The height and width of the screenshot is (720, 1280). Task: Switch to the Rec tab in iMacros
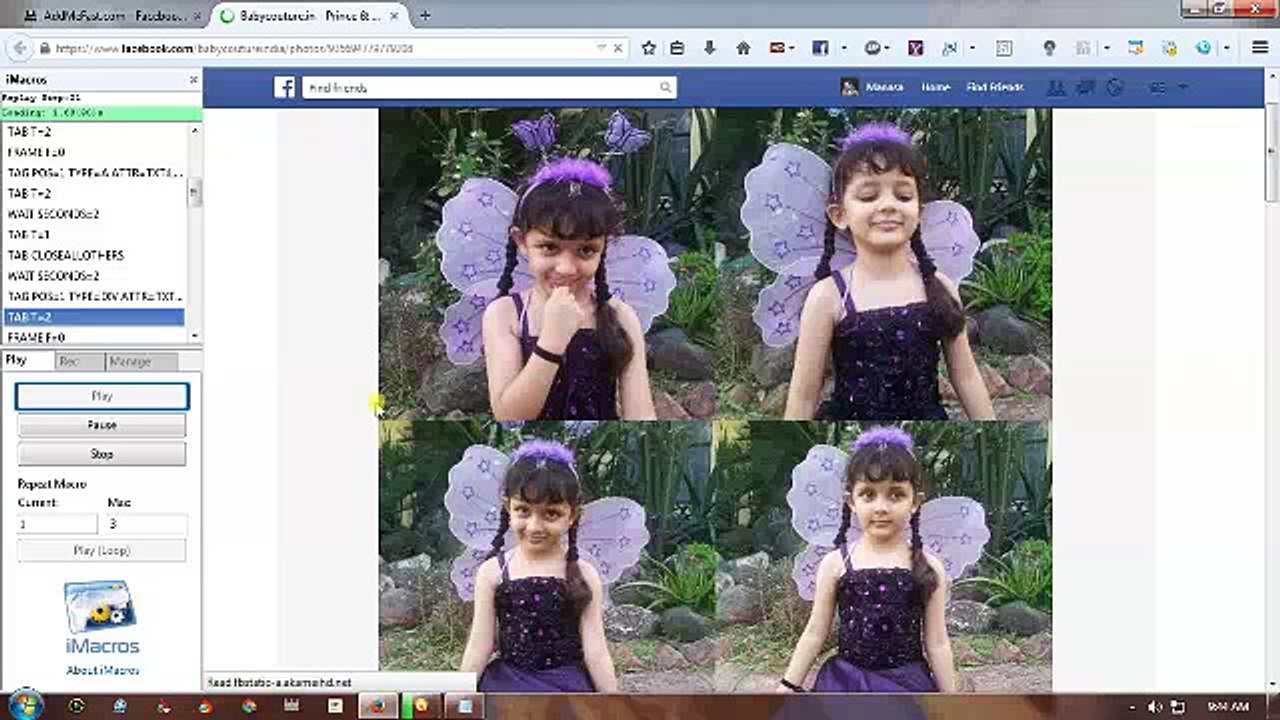tap(79, 361)
